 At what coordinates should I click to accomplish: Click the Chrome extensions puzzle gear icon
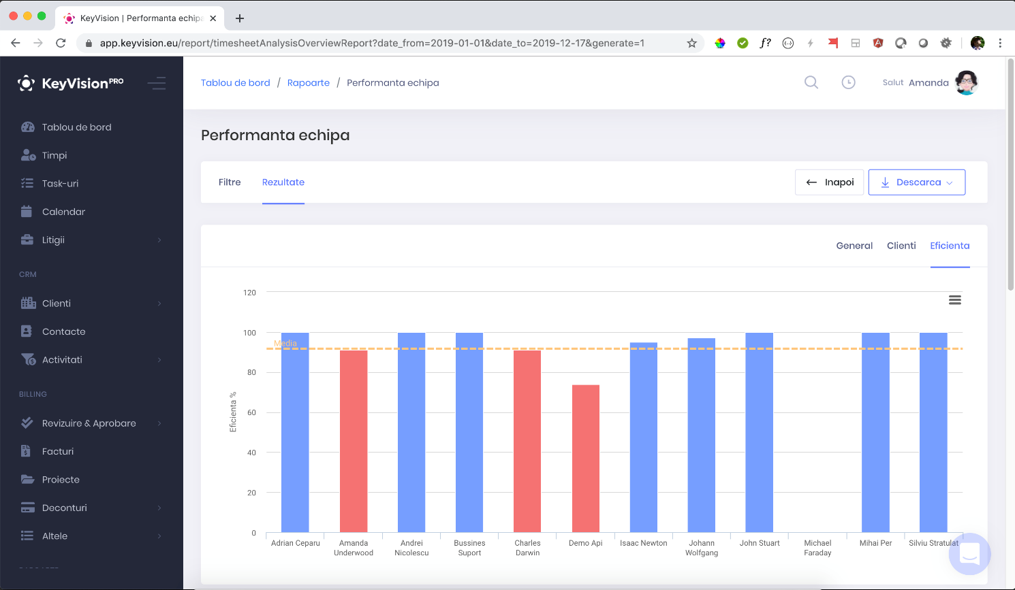[946, 43]
